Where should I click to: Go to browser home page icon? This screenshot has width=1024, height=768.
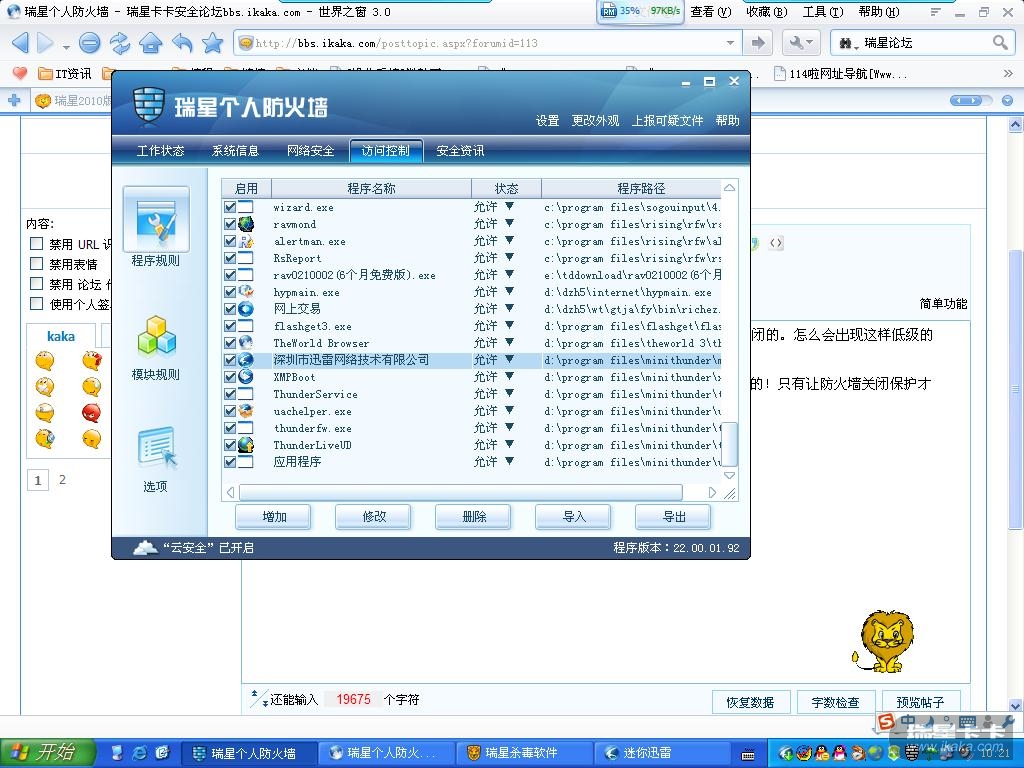click(151, 44)
